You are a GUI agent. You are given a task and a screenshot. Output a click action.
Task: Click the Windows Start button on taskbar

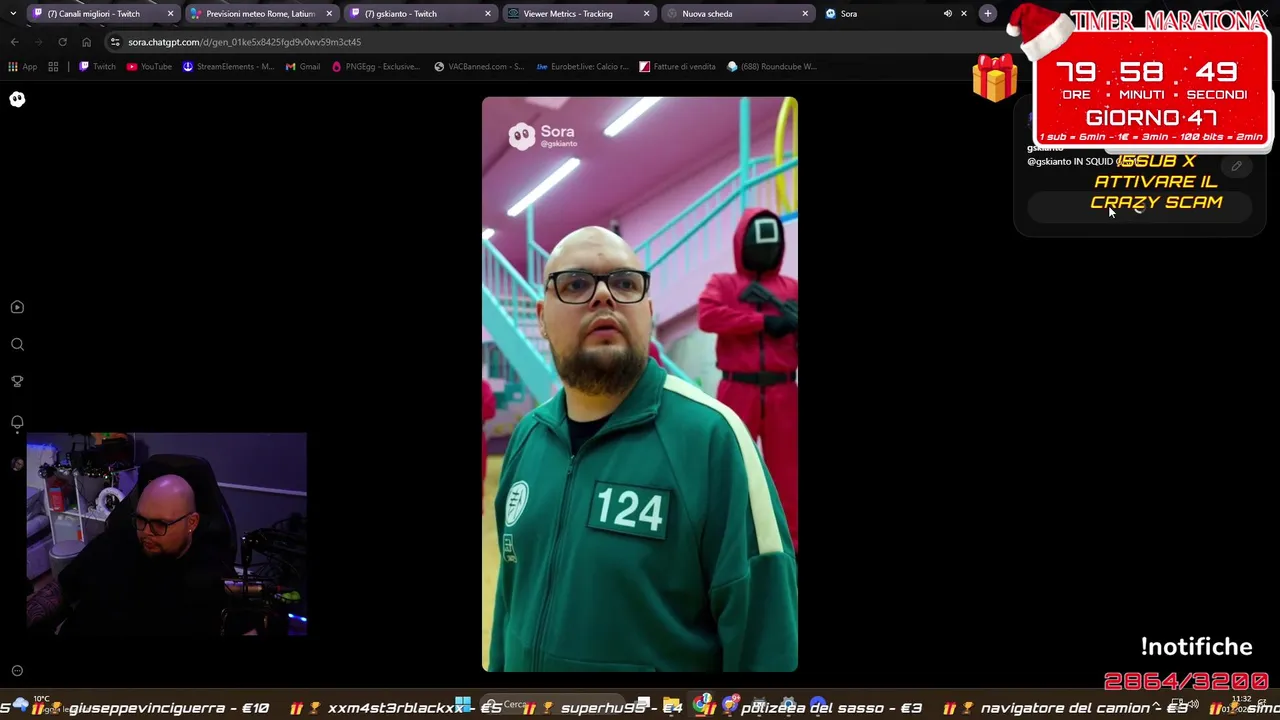[x=463, y=704]
